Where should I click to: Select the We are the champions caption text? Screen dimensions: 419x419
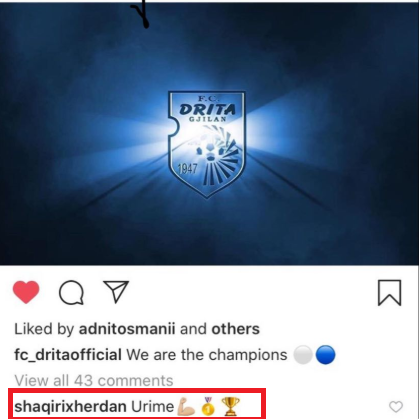(207, 355)
